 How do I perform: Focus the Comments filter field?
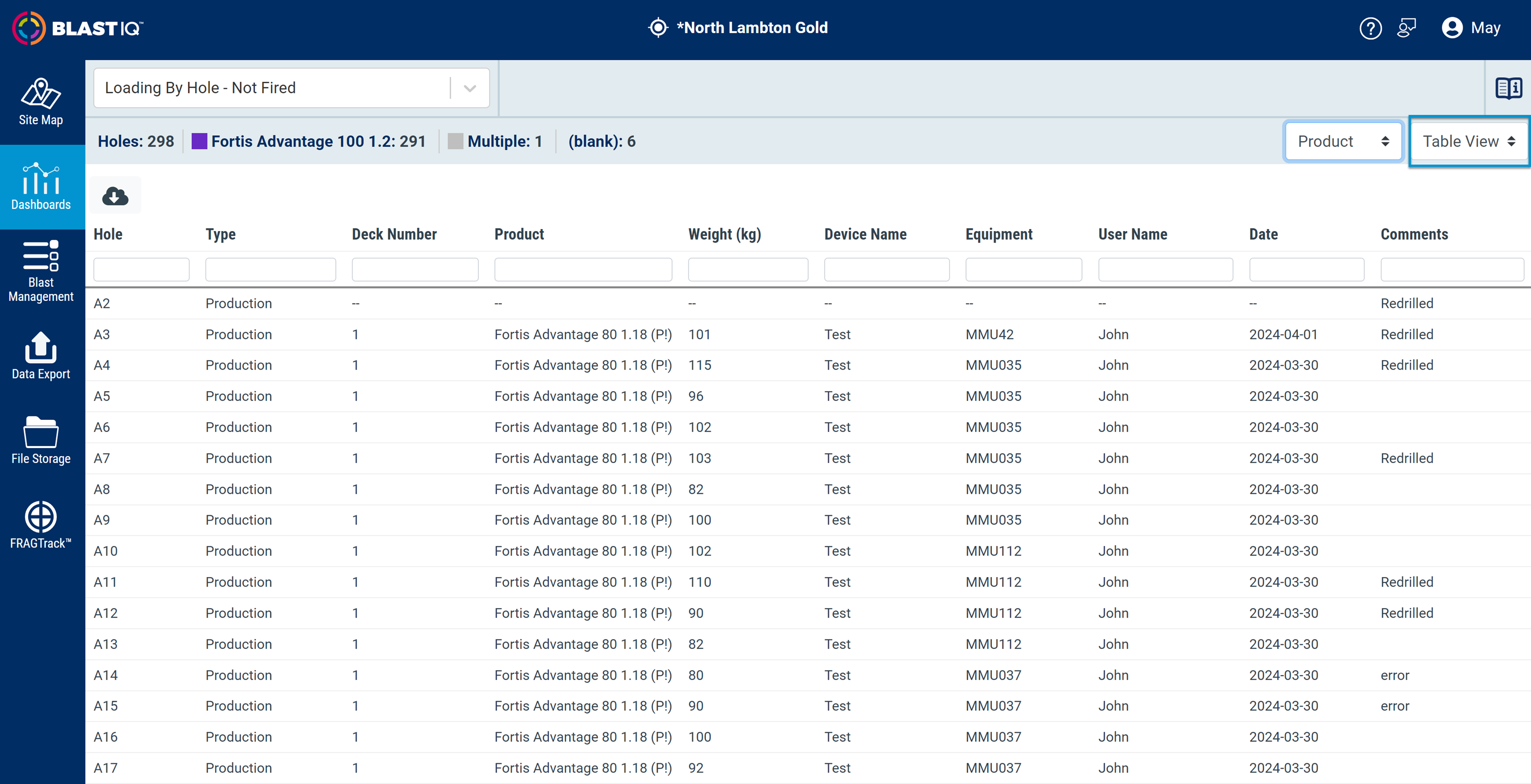click(x=1452, y=269)
